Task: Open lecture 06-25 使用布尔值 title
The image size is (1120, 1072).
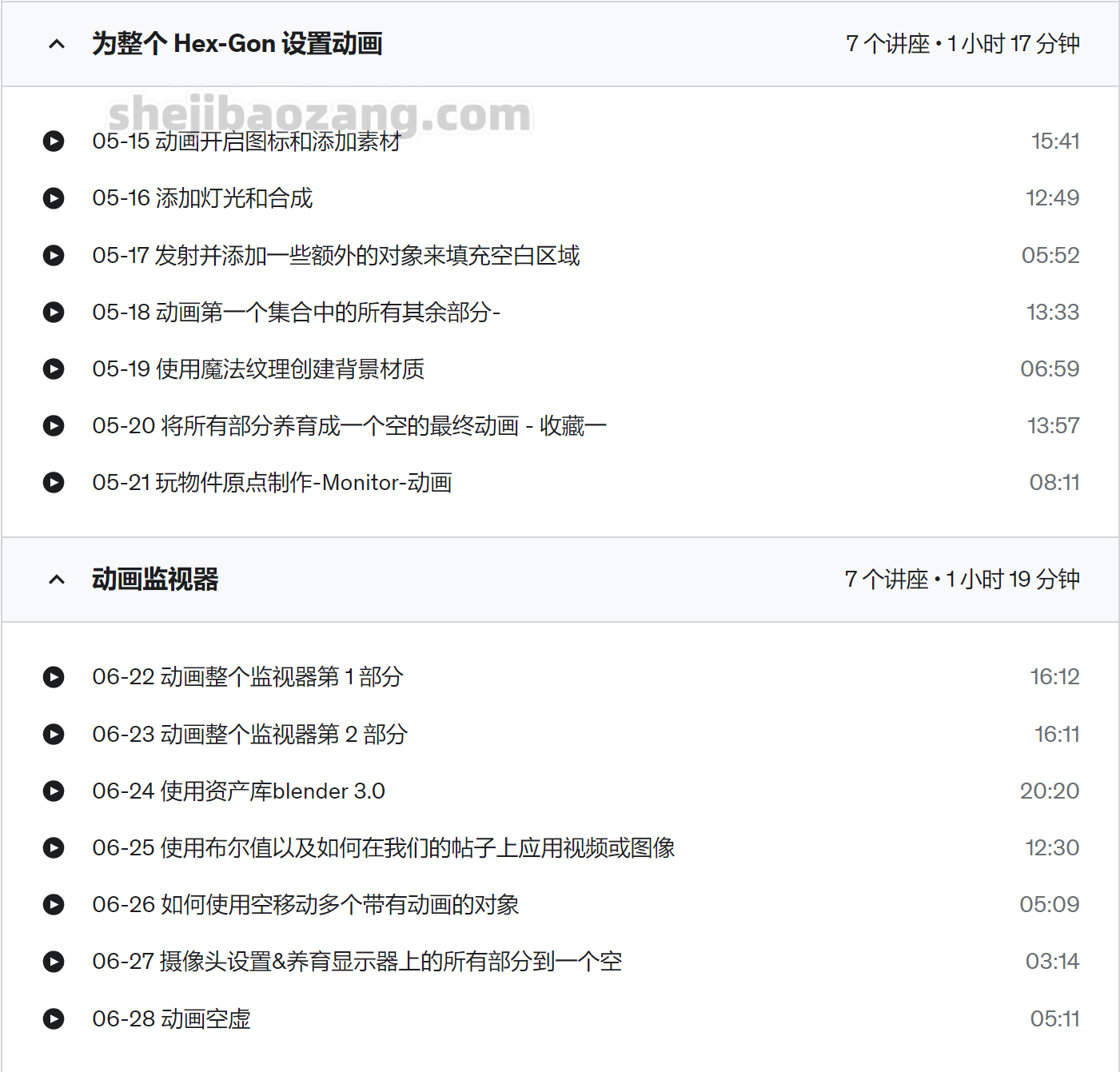Action: (384, 848)
